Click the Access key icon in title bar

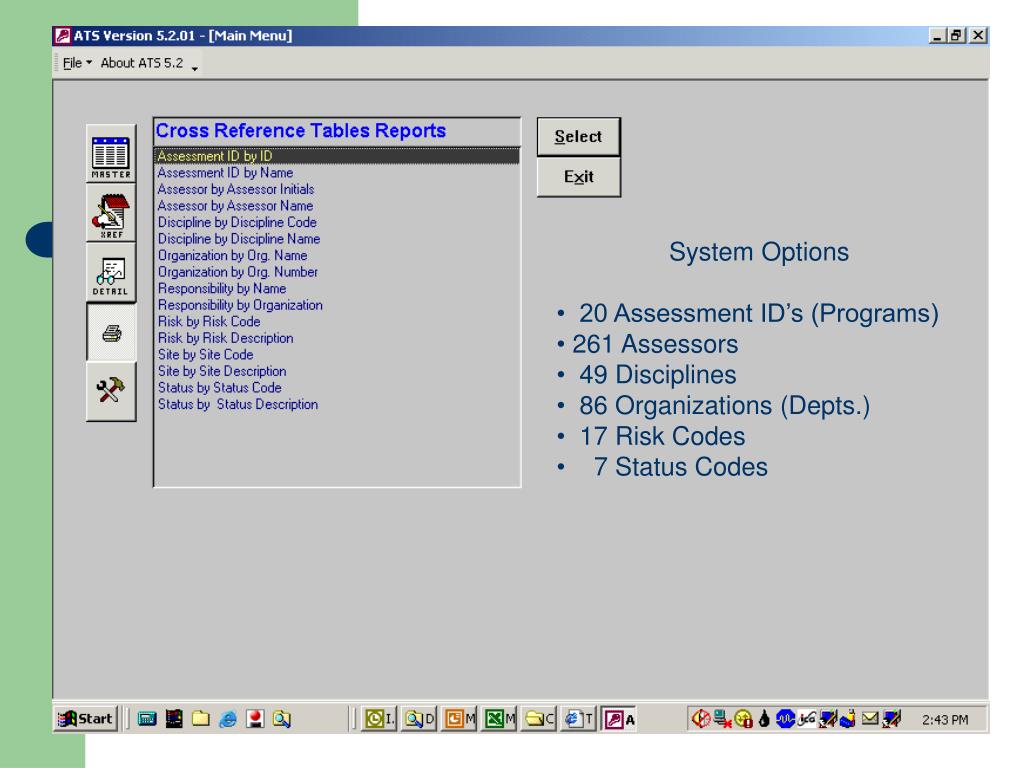pyautogui.click(x=63, y=35)
